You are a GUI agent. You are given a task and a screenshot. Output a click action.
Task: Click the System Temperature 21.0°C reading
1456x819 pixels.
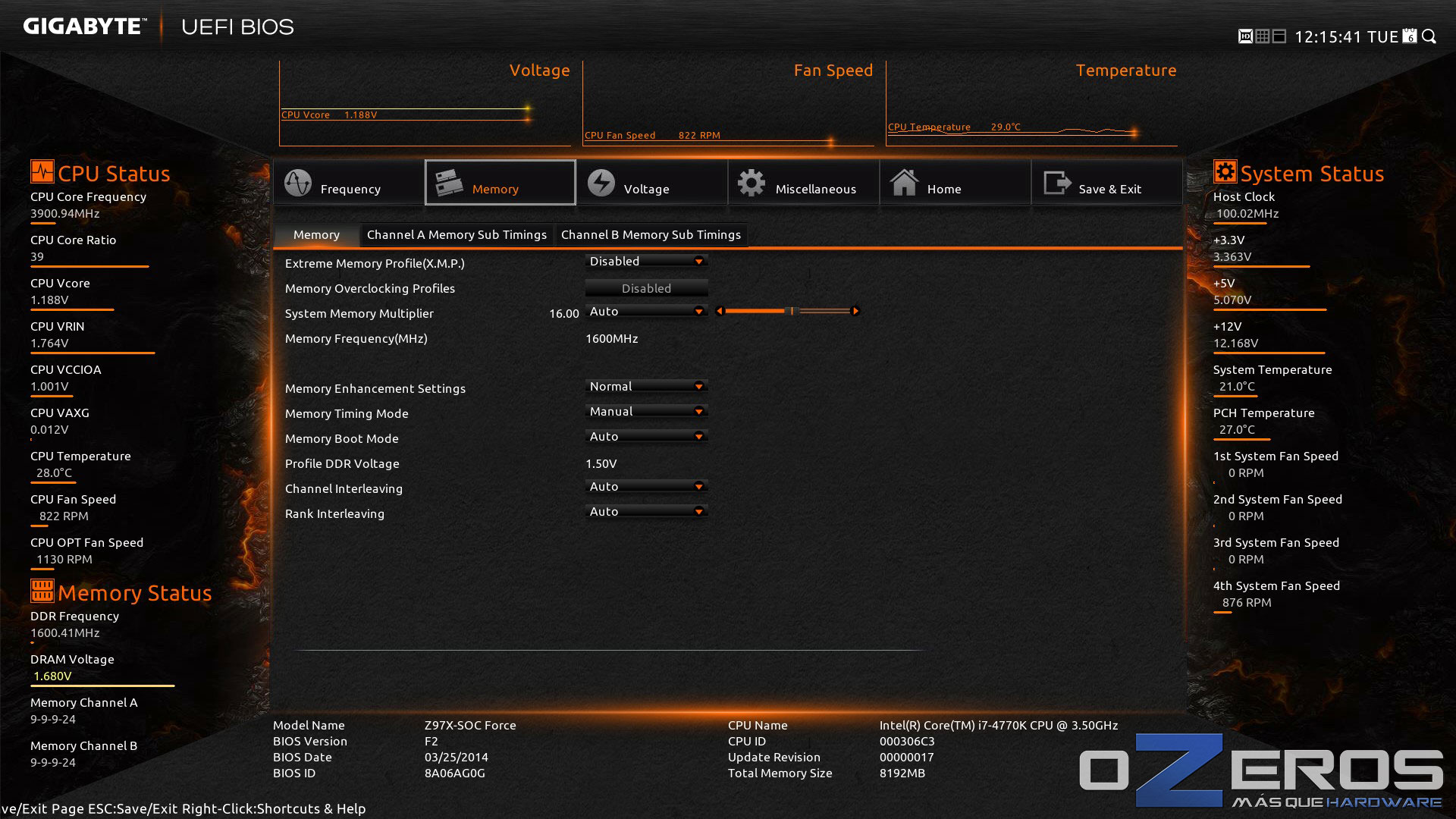tap(1237, 387)
